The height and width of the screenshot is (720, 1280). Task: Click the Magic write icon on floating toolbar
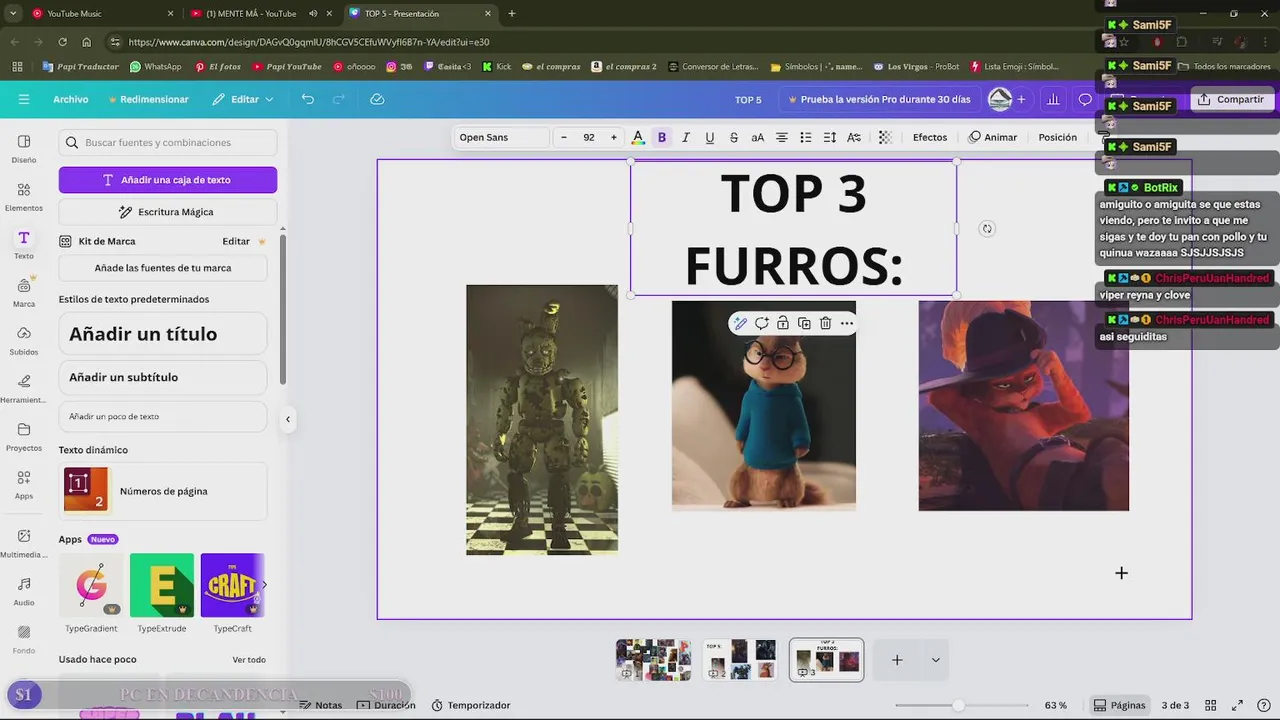click(740, 323)
